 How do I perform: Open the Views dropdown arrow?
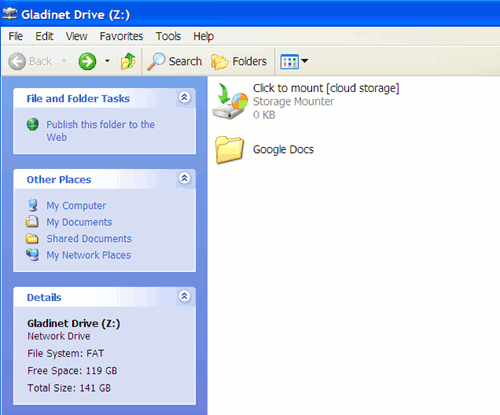pos(304,61)
